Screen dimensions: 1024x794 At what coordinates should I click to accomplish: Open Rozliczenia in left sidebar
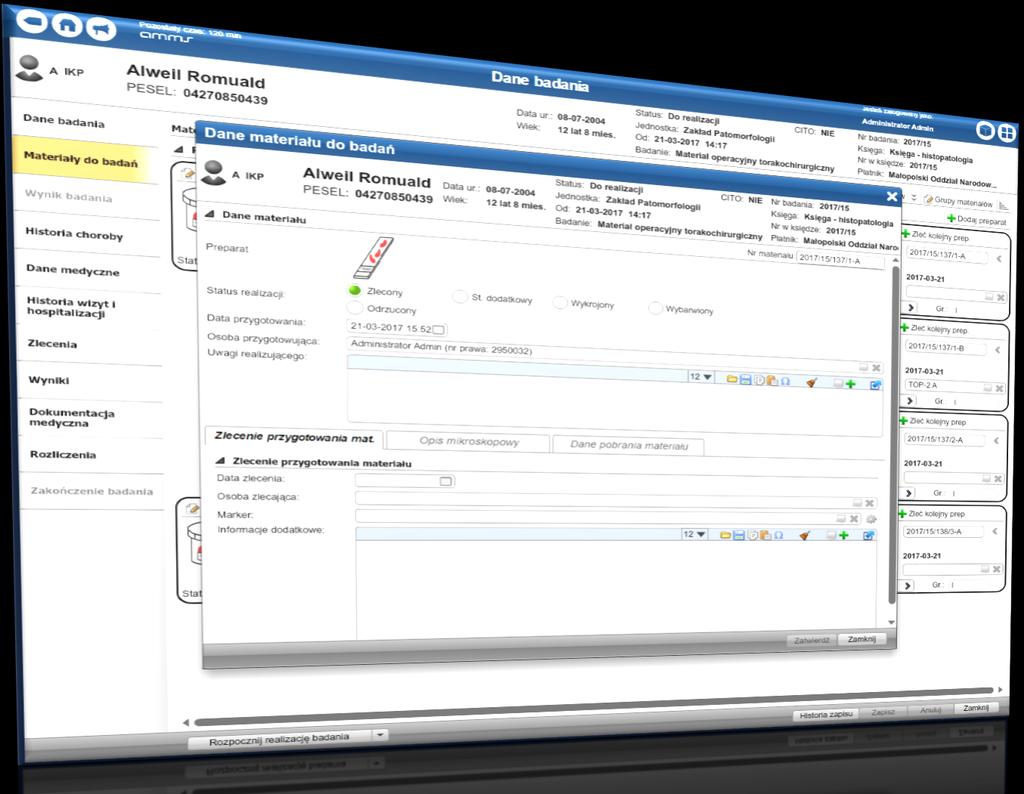63,454
